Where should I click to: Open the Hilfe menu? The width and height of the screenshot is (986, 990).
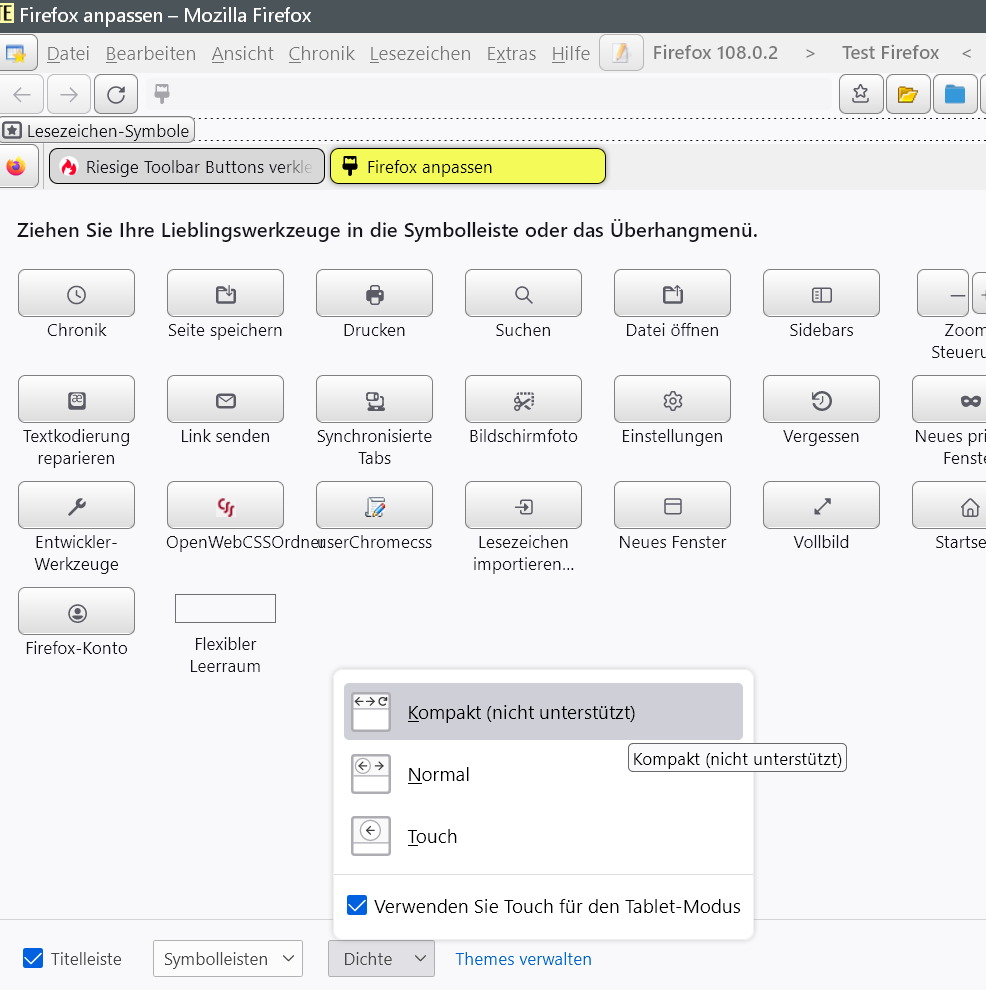point(571,54)
